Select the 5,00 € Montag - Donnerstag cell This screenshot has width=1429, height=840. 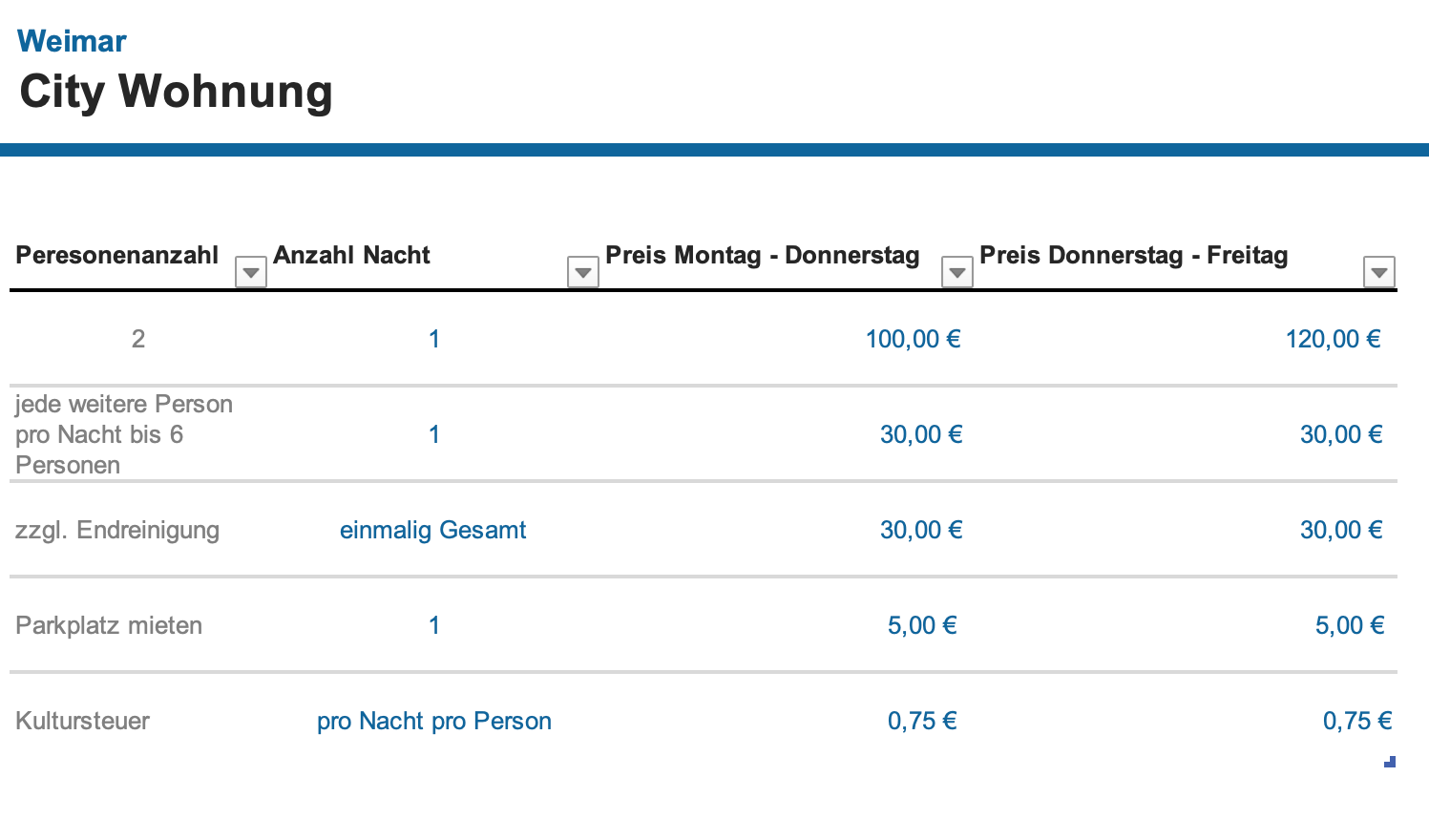(x=922, y=625)
